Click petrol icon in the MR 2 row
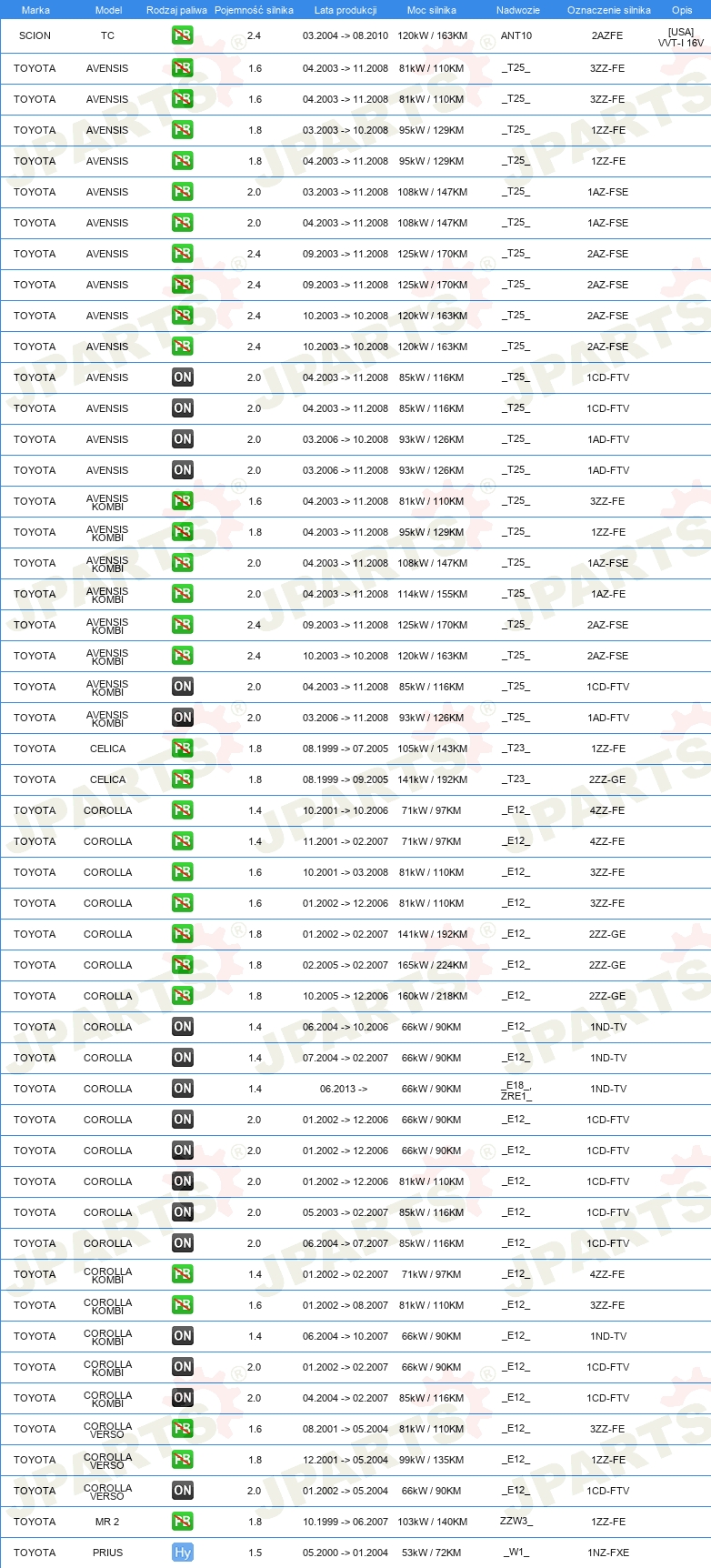Screen dimensions: 711x1568 183,1522
